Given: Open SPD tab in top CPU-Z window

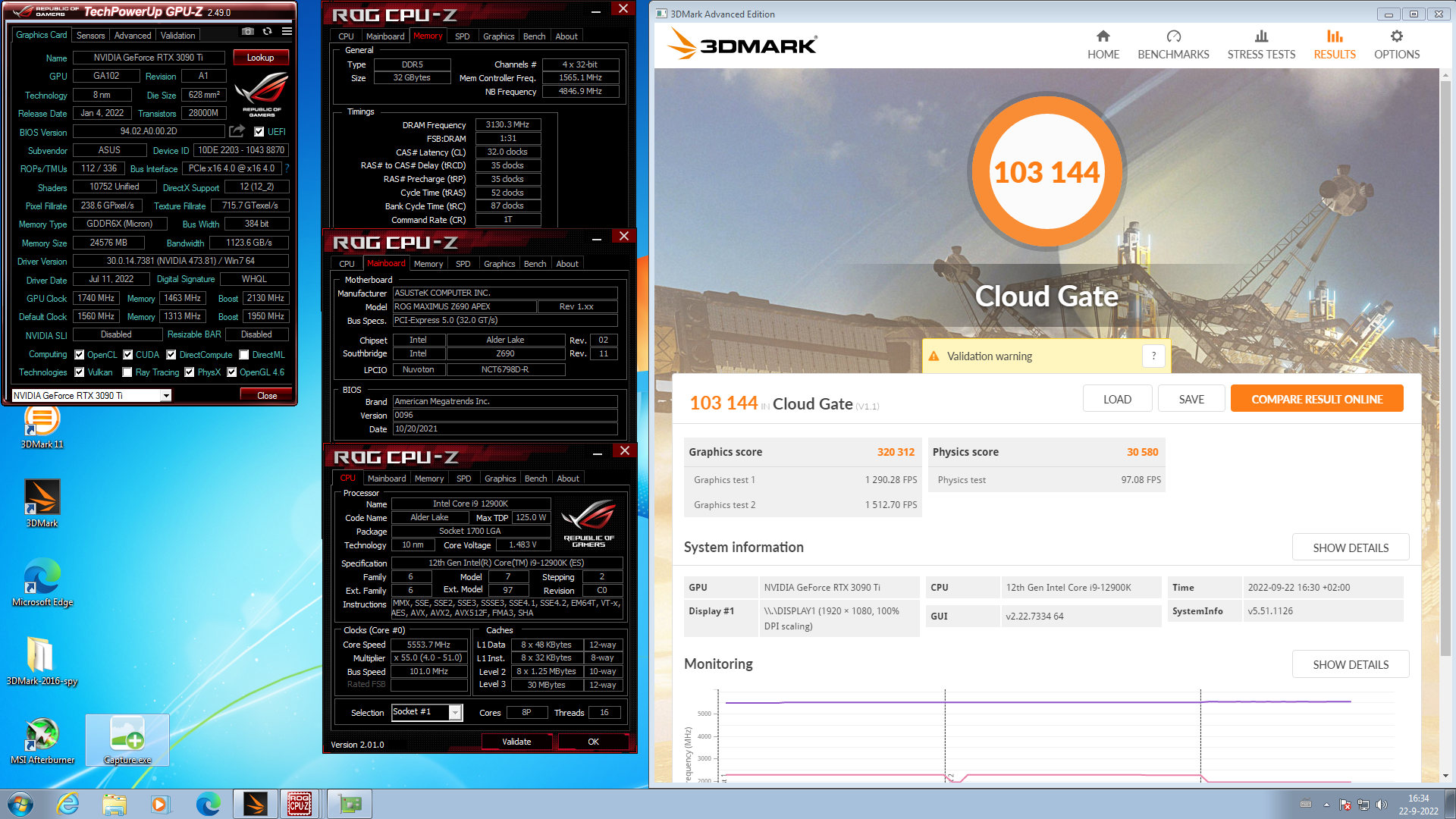Looking at the screenshot, I should click(463, 36).
